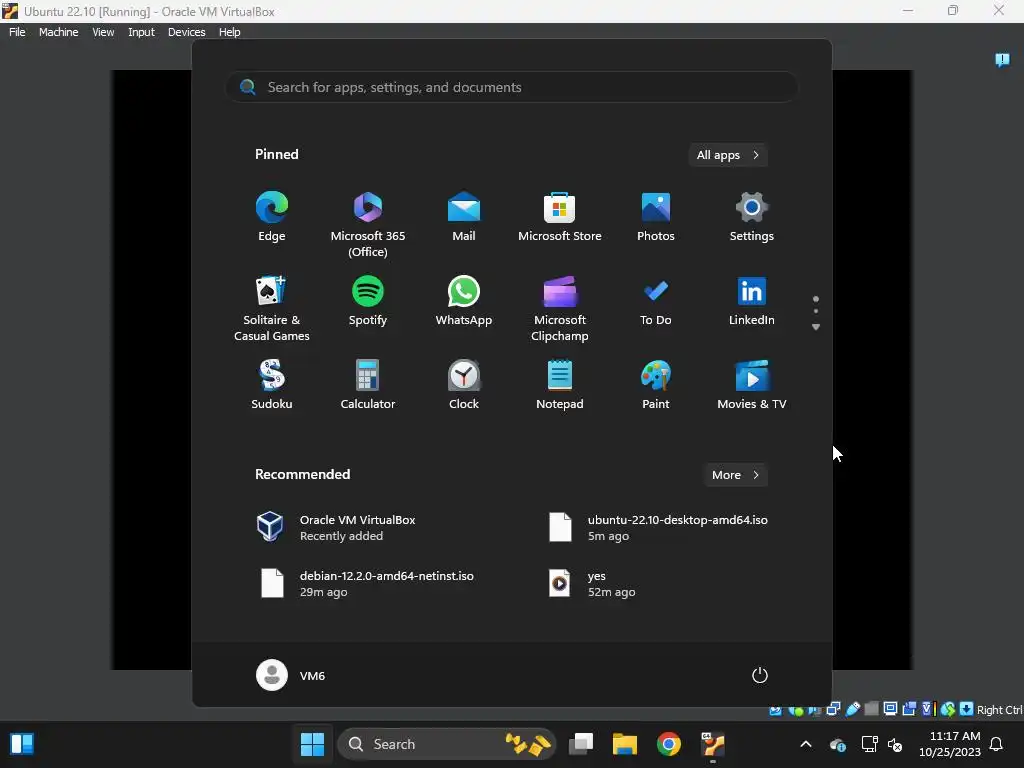Viewport: 1024px width, 768px height.
Task: Expand All apps list
Action: tap(728, 155)
